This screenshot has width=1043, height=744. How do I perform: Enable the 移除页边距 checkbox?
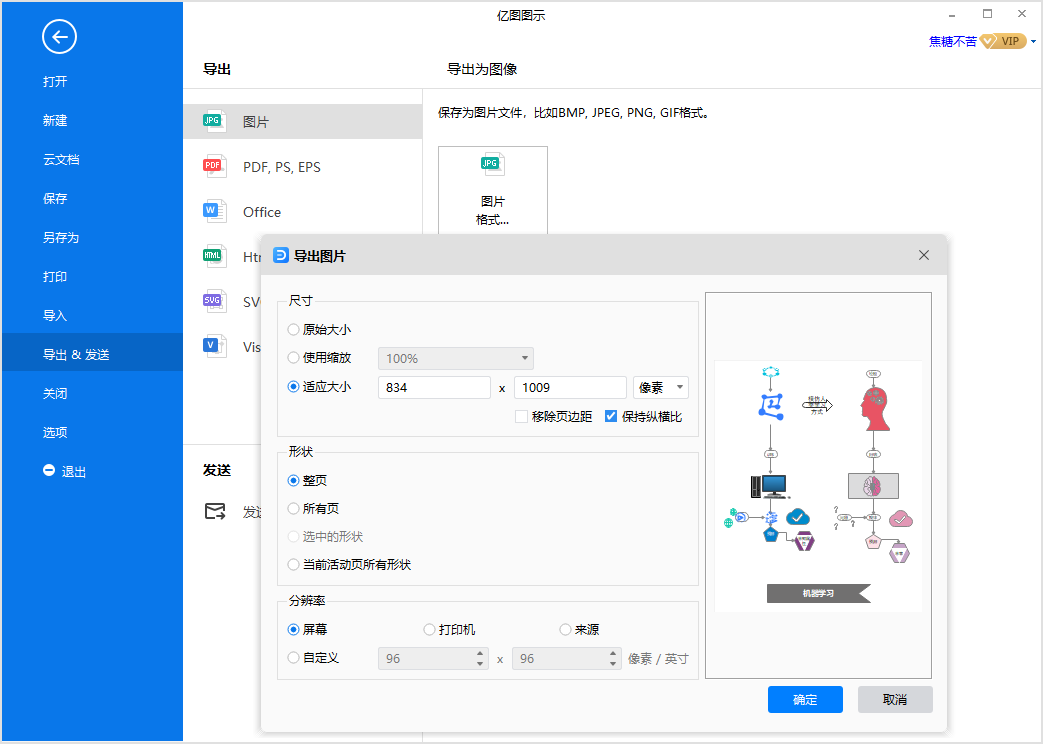click(521, 416)
